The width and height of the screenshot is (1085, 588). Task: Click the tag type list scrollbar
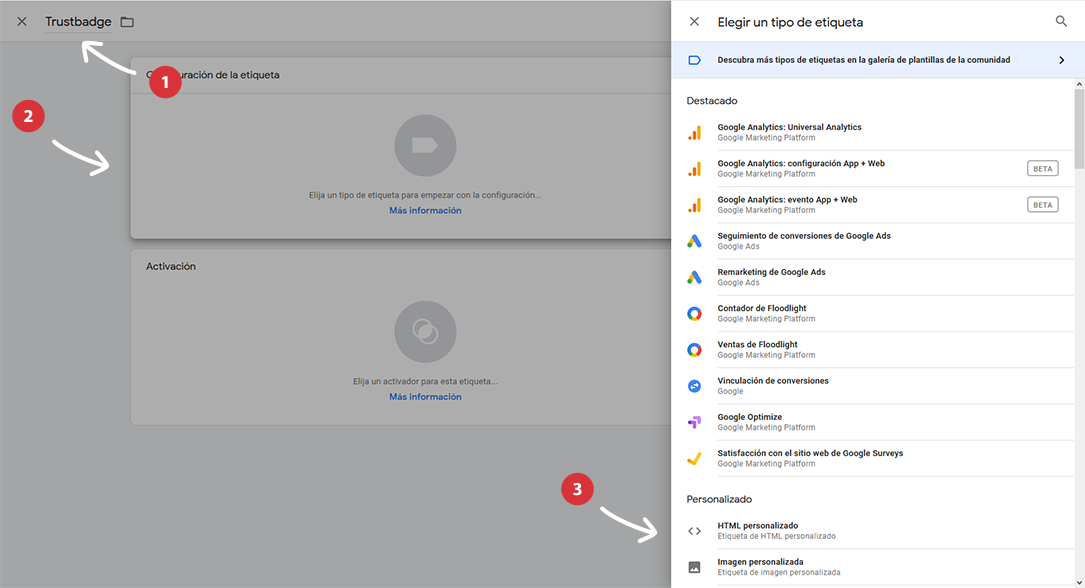click(1079, 129)
